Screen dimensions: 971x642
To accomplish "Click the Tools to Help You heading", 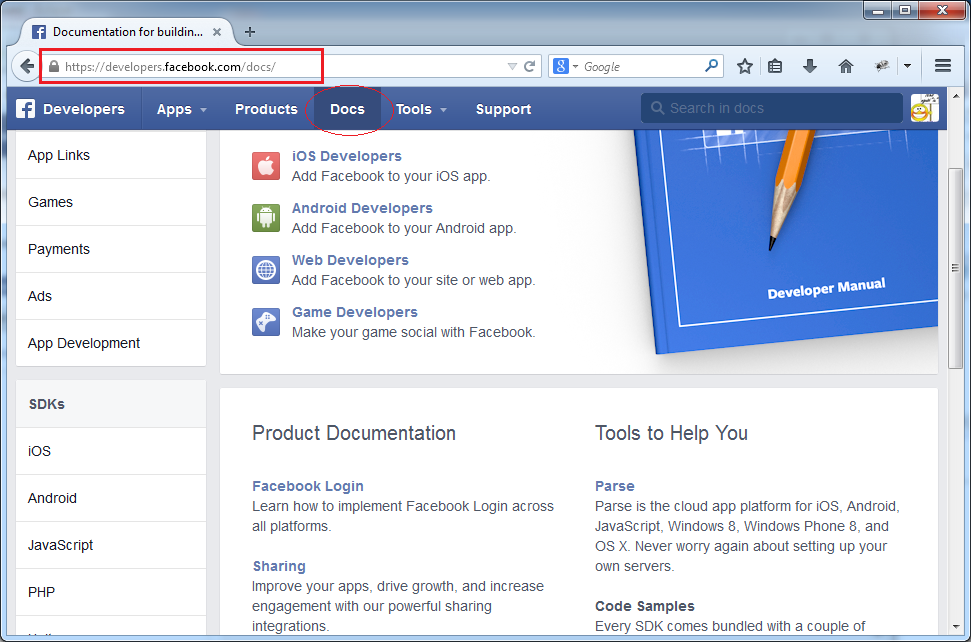I will click(671, 433).
